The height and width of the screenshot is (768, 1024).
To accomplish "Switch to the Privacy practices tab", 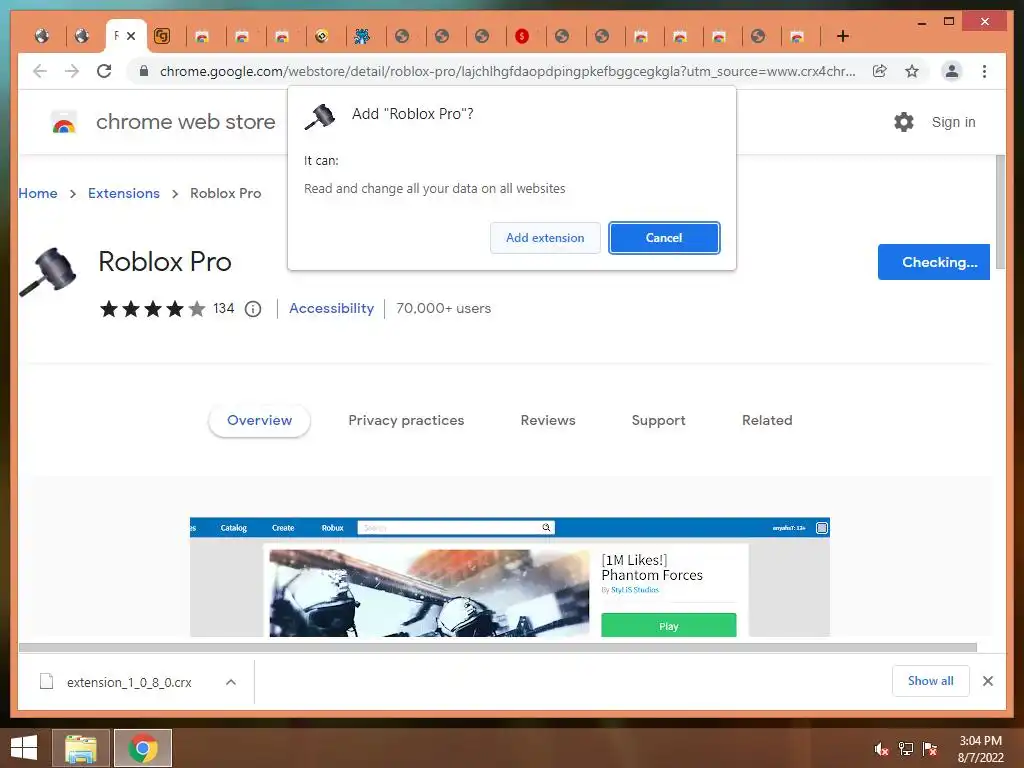I will pos(406,421).
